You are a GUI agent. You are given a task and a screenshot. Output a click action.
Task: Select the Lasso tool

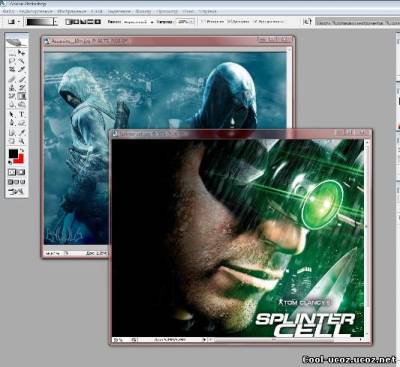(x=12, y=61)
